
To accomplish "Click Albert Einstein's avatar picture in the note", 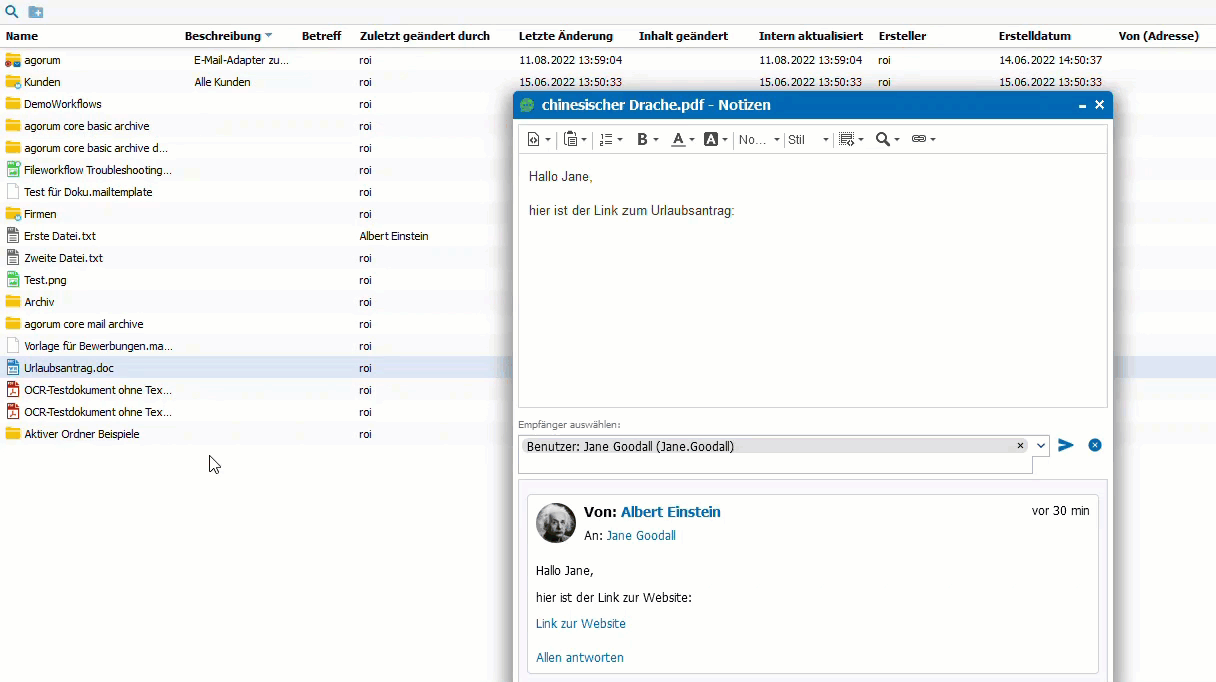I will pos(556,523).
